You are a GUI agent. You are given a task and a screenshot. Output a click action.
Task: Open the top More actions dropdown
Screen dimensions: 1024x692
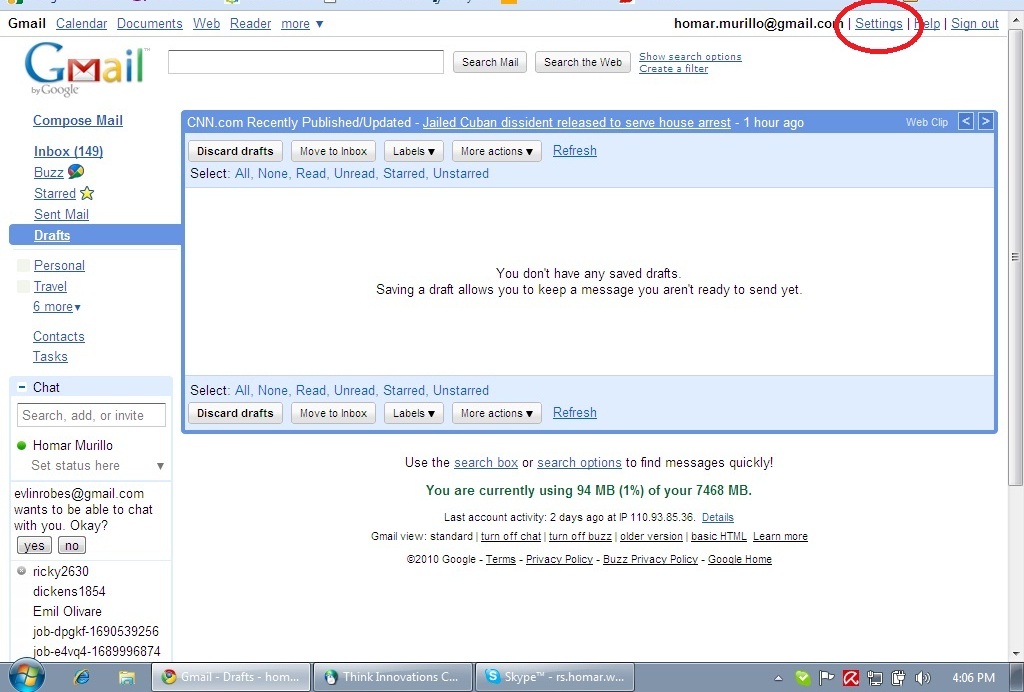point(496,151)
